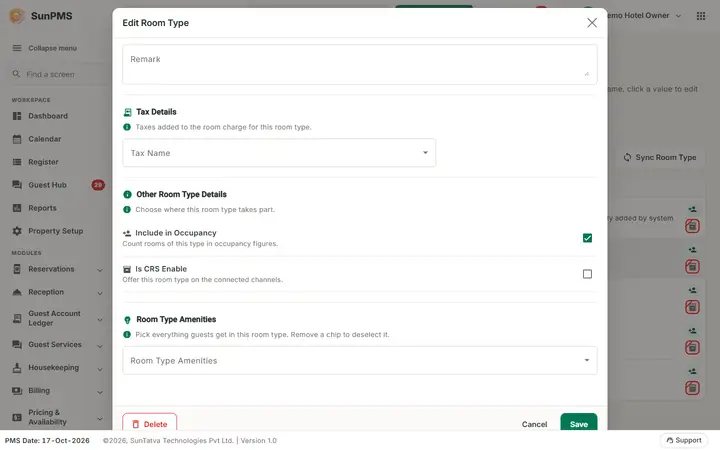The image size is (720, 450).
Task: Click the Is CRS Enable store icon
Action: coord(127,270)
